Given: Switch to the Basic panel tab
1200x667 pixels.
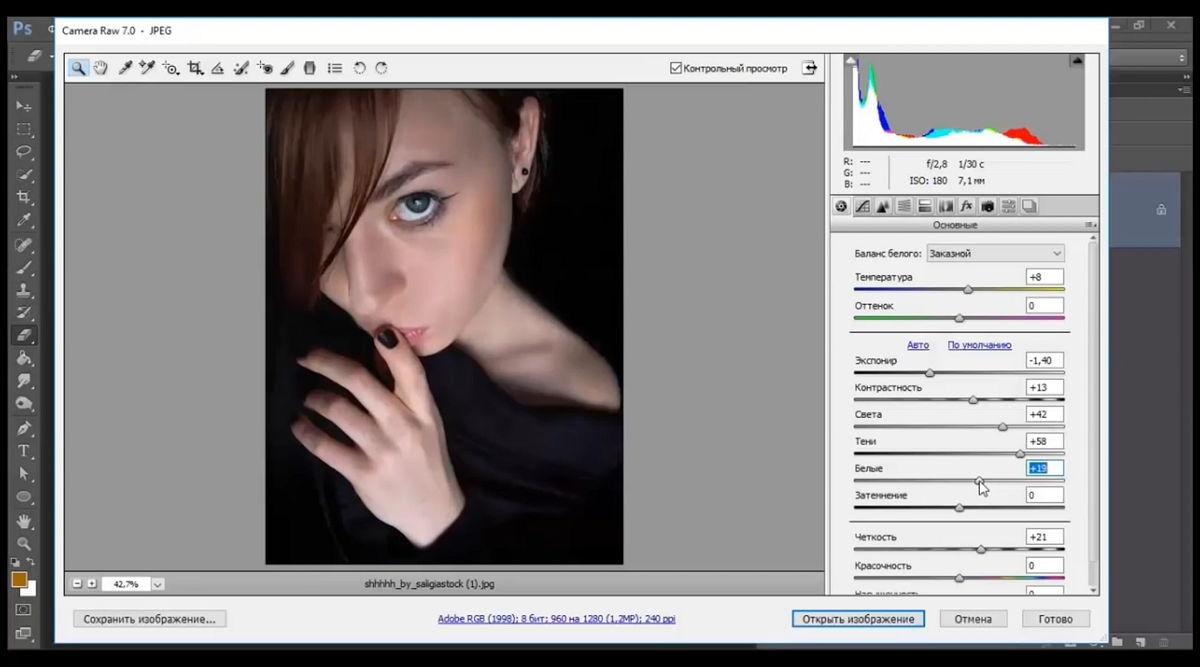Looking at the screenshot, I should pyautogui.click(x=841, y=206).
